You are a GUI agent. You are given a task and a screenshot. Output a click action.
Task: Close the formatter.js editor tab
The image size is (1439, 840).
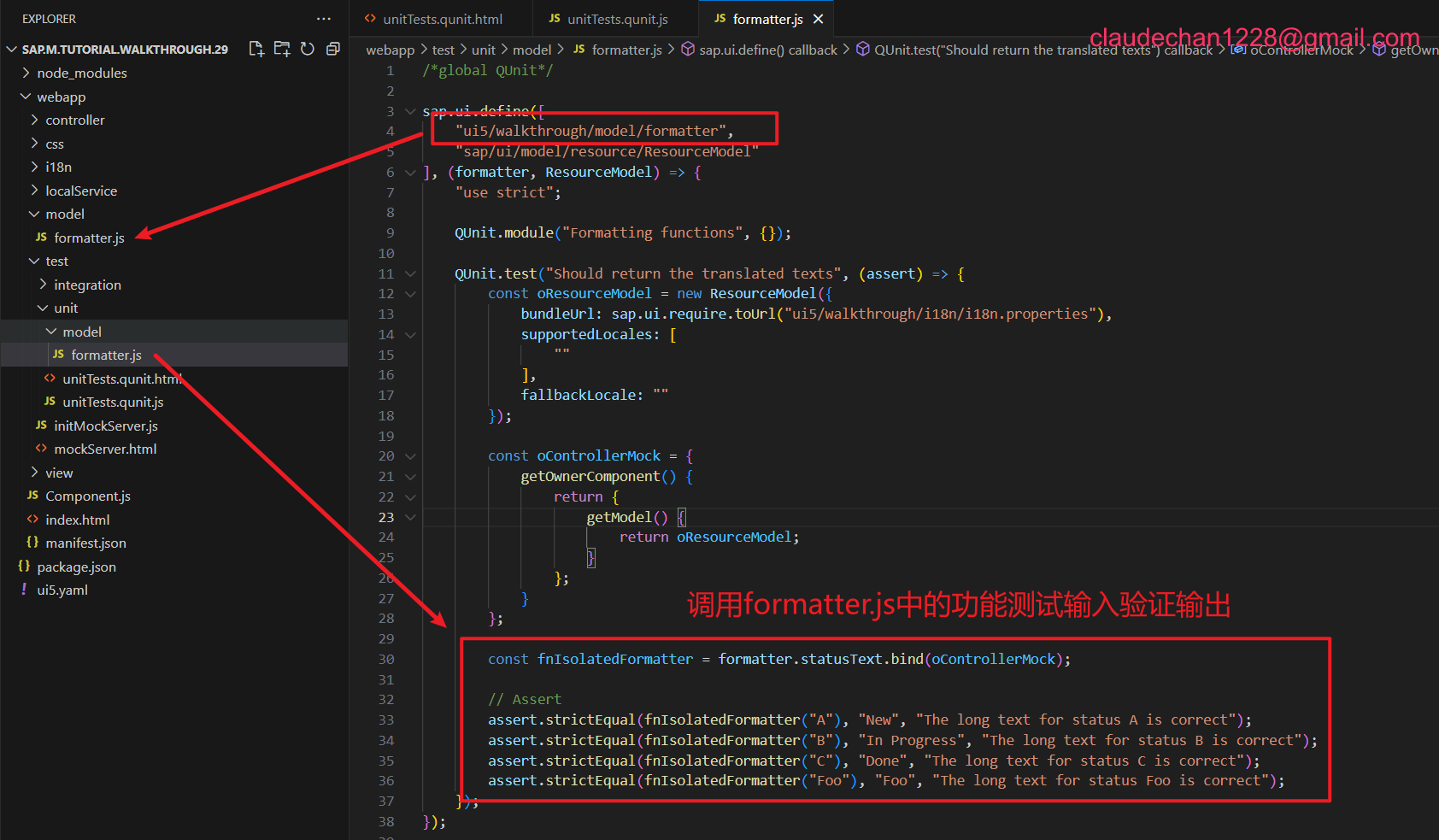tap(819, 19)
